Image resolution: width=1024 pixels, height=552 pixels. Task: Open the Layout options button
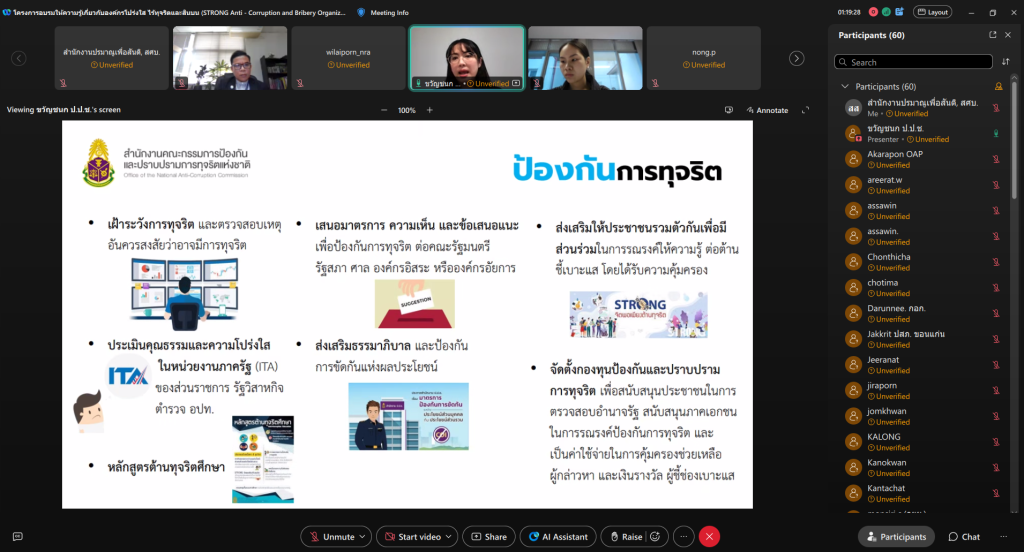933,12
